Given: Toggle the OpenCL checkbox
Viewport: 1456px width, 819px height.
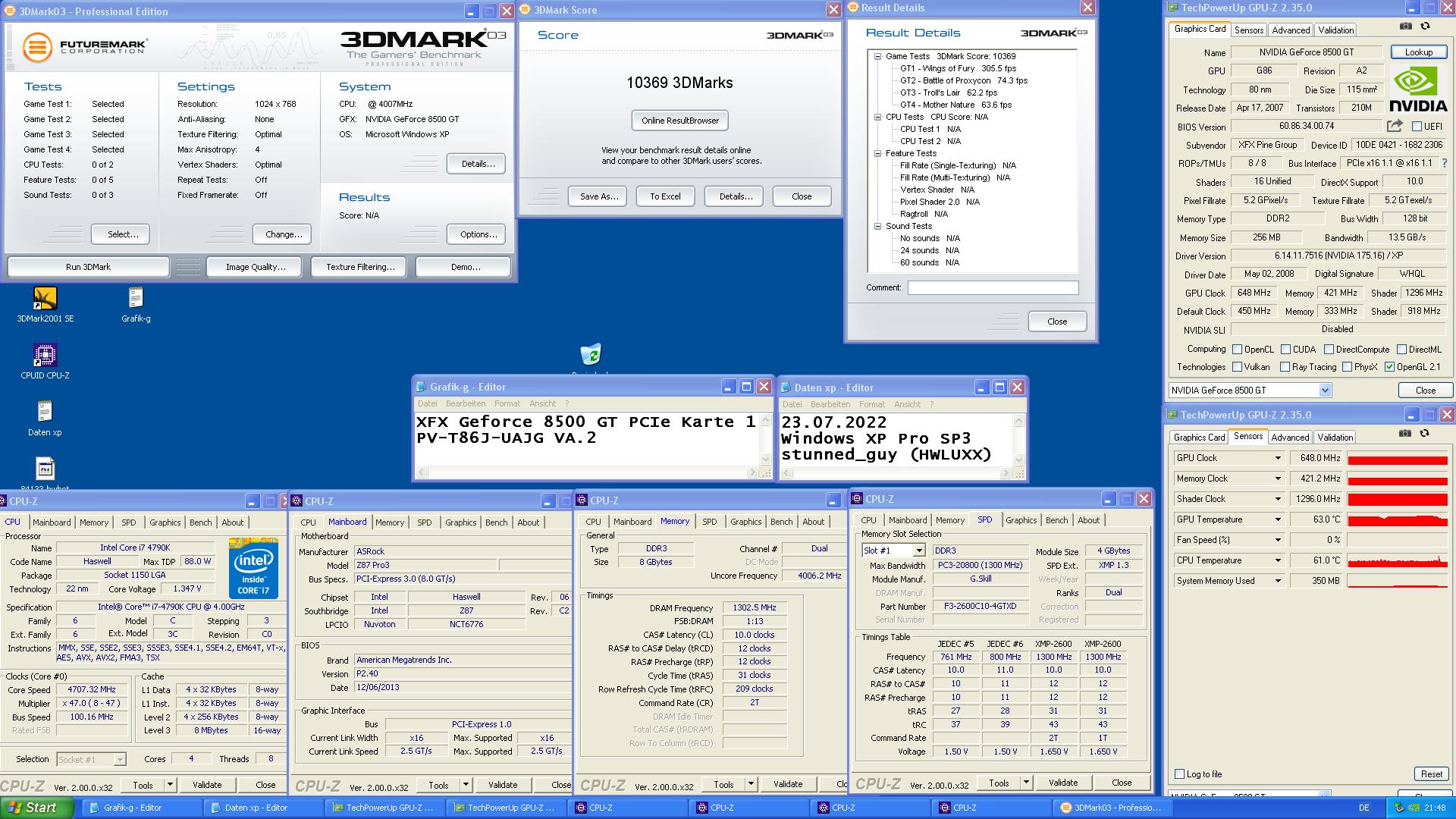Looking at the screenshot, I should coord(1237,350).
